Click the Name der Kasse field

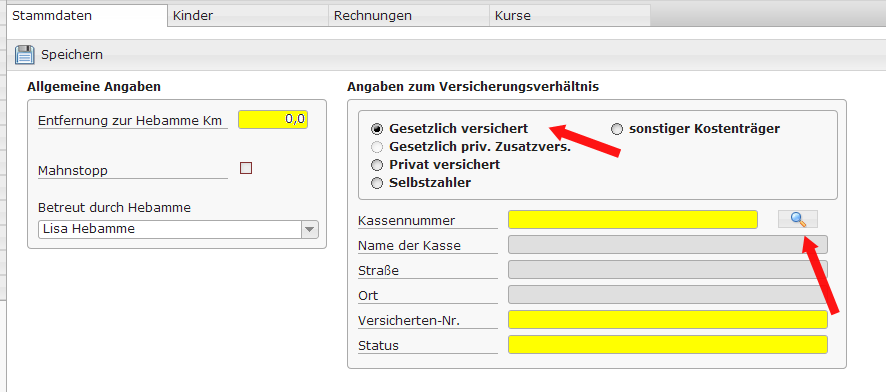click(668, 245)
